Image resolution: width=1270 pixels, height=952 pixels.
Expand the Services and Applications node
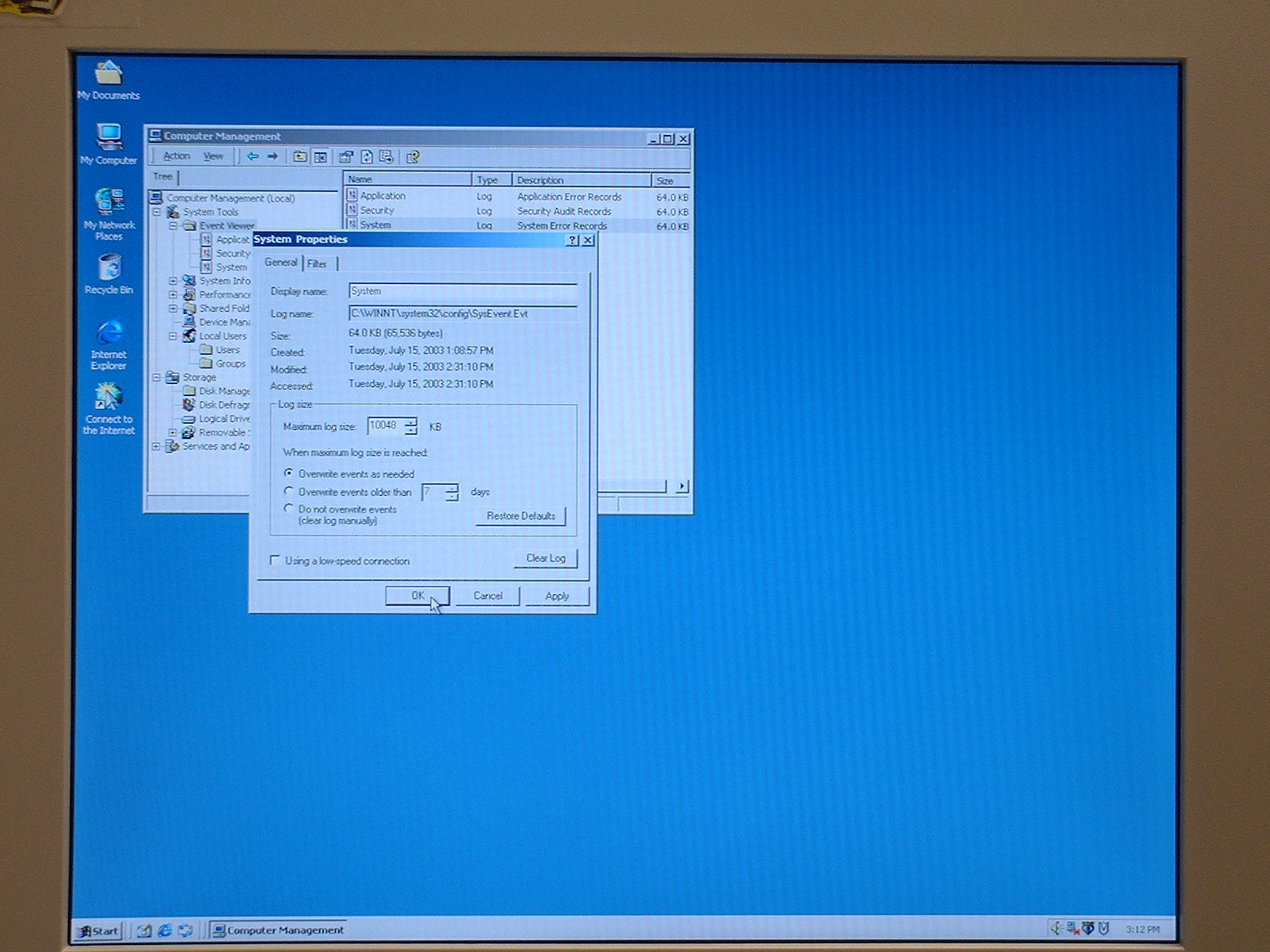click(x=157, y=447)
